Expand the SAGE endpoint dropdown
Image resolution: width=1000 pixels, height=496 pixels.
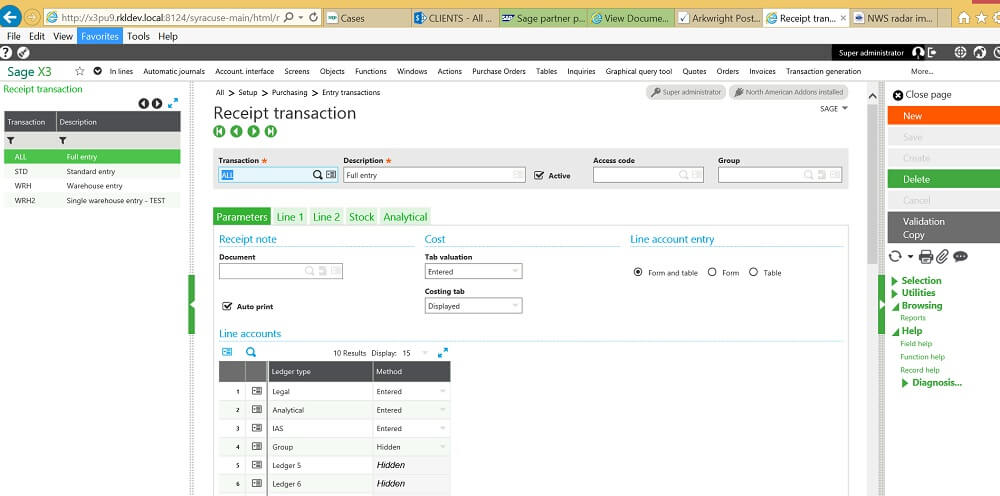[834, 108]
